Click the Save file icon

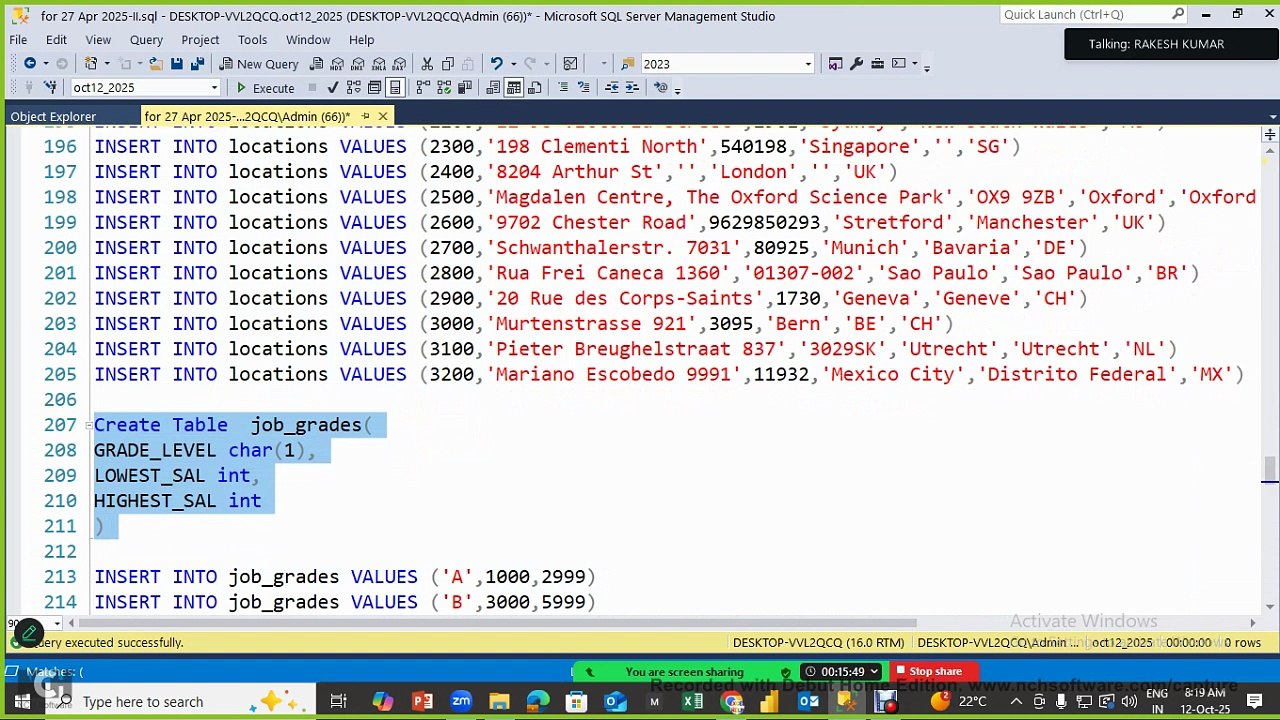[x=176, y=63]
